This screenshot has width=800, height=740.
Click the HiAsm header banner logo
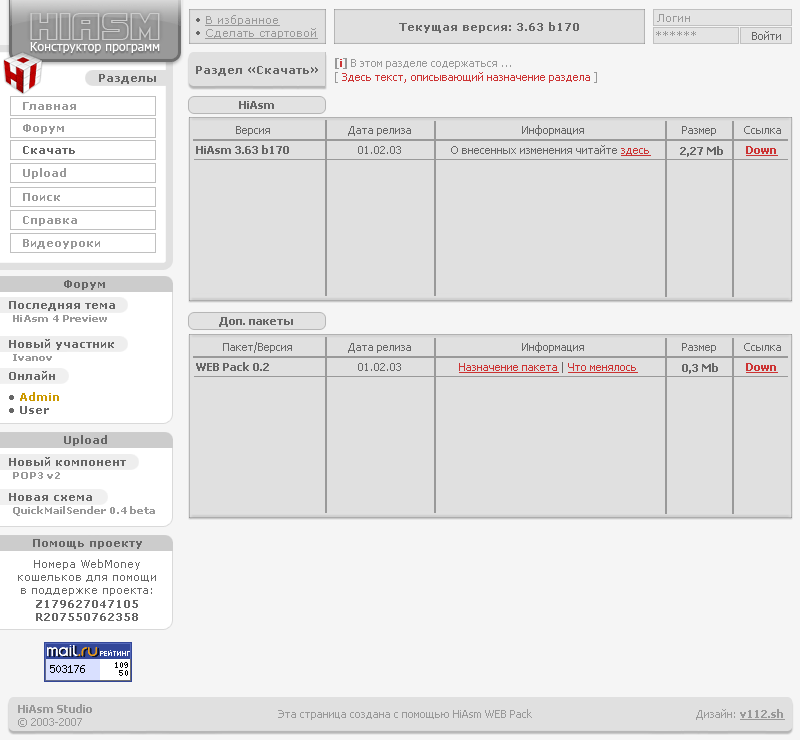pos(95,30)
